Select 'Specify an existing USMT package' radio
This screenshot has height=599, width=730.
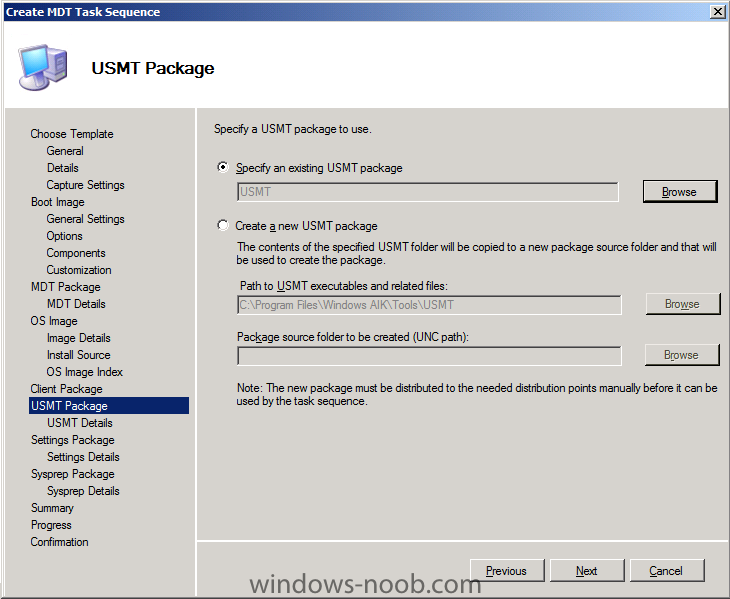click(223, 167)
